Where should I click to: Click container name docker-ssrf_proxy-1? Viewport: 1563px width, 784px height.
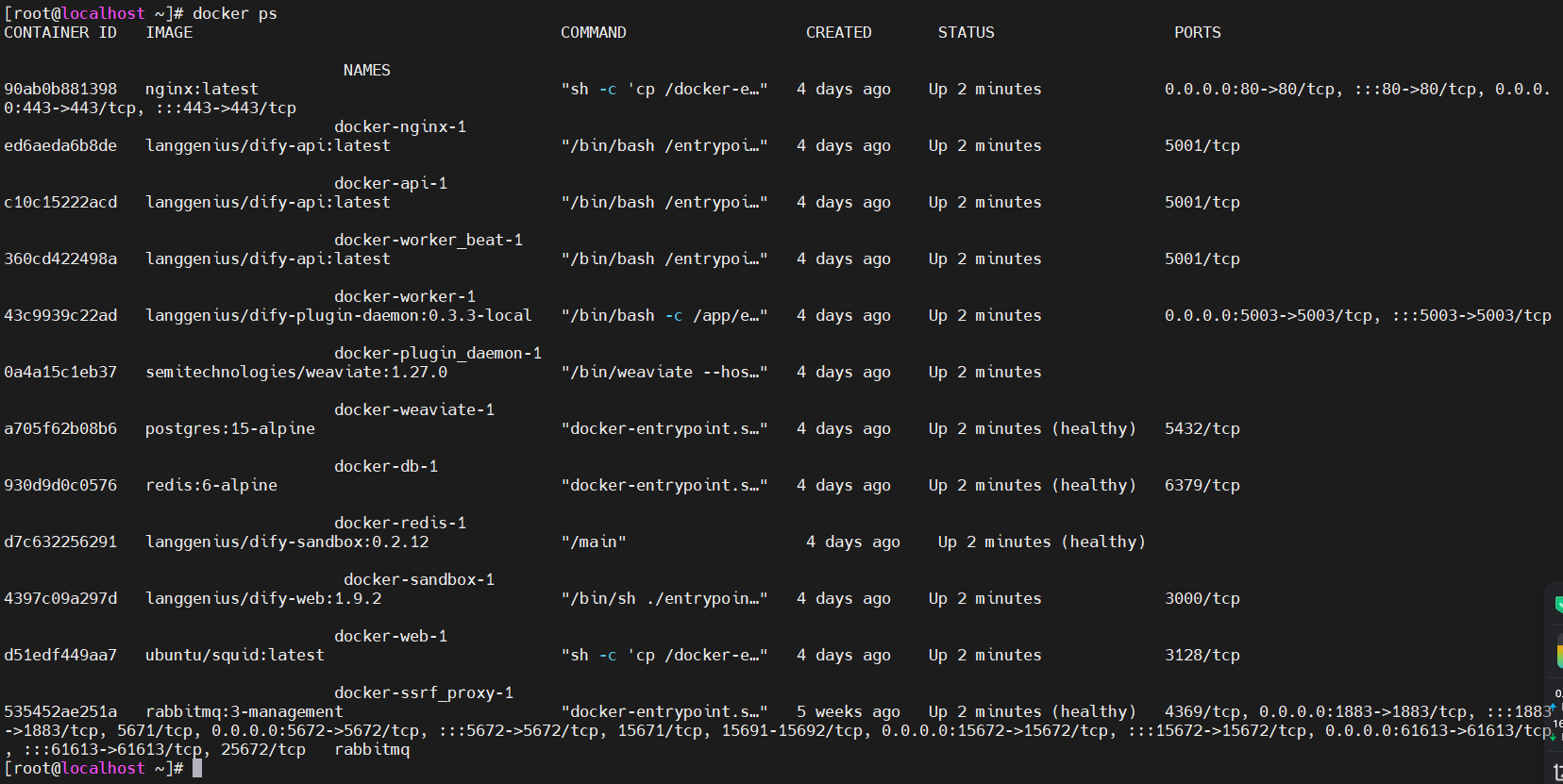[x=424, y=692]
